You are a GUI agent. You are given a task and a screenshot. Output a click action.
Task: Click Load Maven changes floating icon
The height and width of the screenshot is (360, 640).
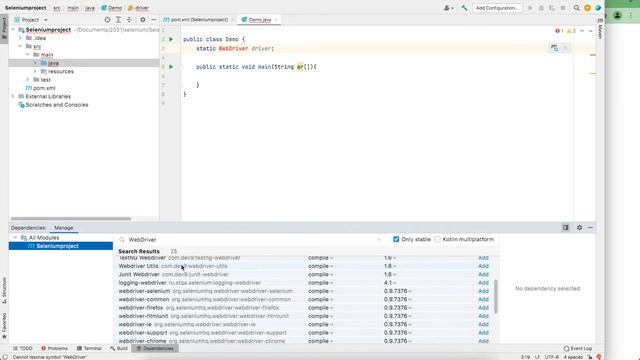[x=554, y=48]
